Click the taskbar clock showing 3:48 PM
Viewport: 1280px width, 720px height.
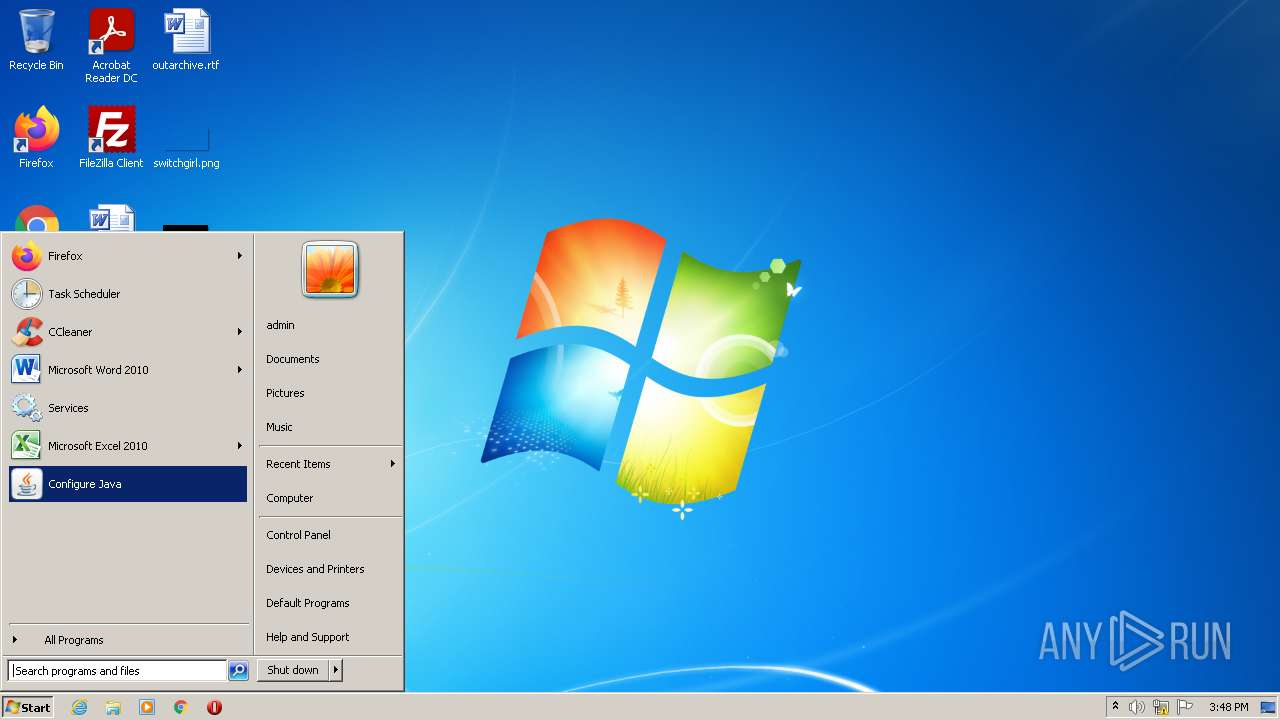[1228, 707]
